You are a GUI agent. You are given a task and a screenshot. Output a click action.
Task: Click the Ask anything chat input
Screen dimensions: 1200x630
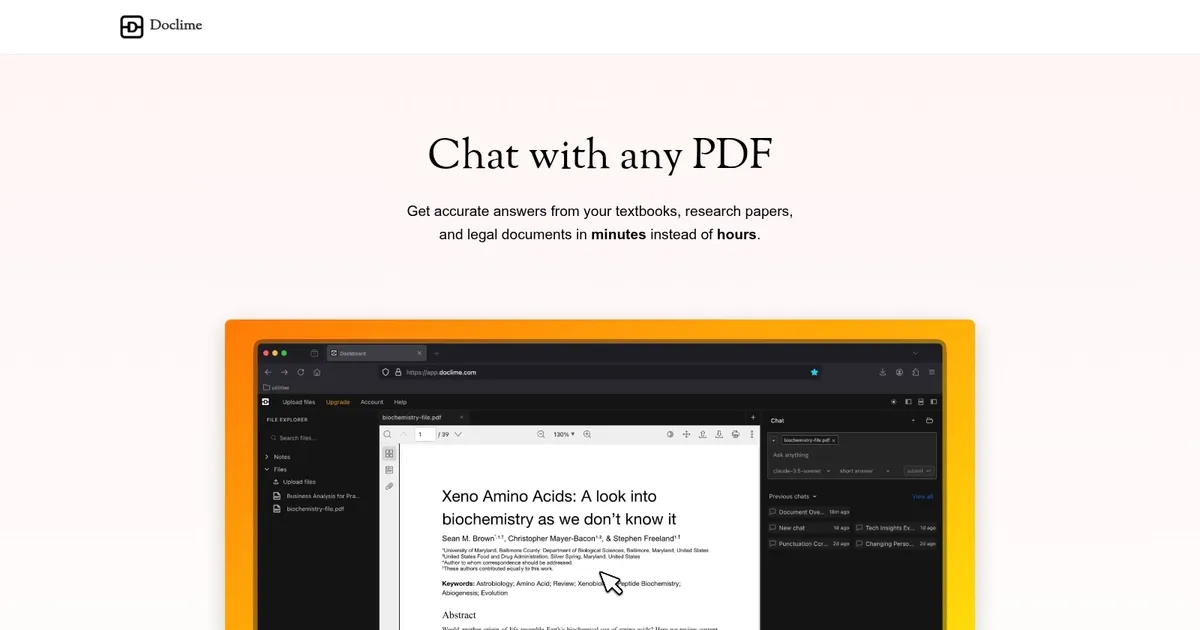click(851, 455)
